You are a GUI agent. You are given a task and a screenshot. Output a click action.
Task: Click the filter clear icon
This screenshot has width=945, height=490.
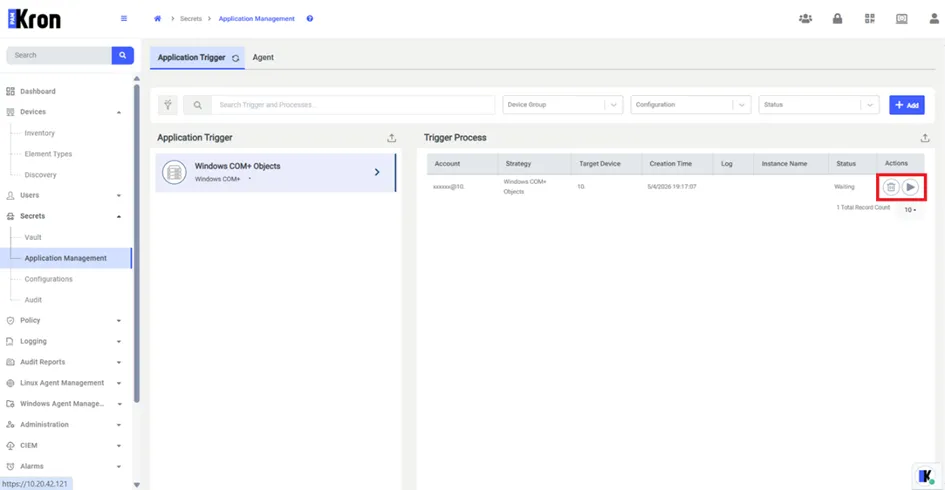168,105
